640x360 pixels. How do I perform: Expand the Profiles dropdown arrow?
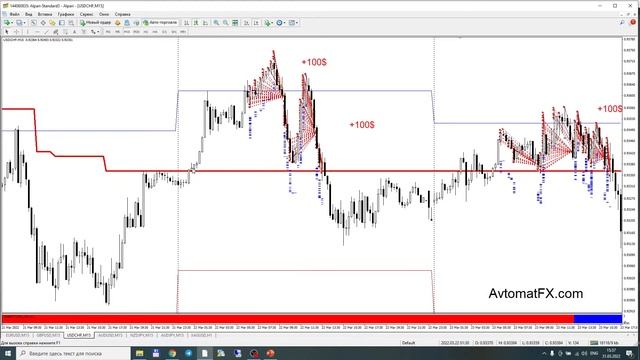24,23
